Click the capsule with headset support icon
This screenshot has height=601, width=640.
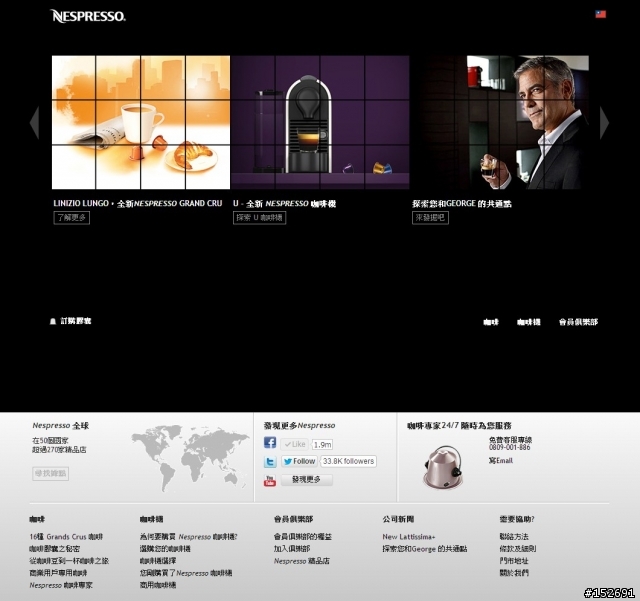click(x=443, y=467)
